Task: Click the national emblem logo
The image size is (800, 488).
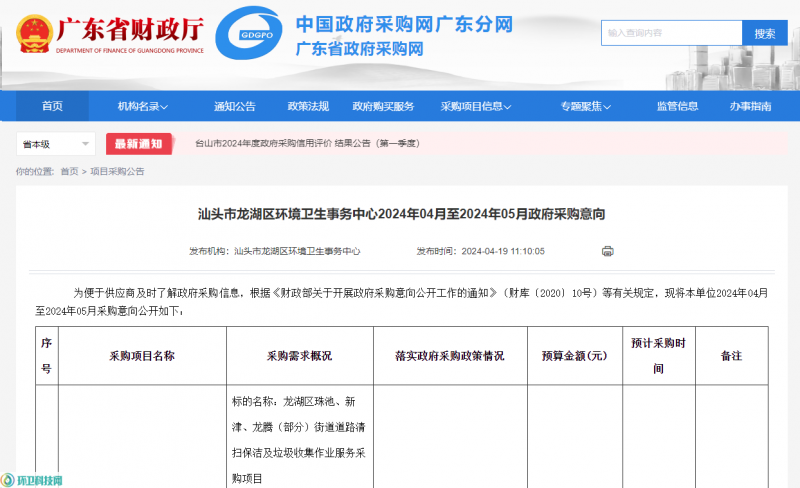Action: (x=34, y=33)
